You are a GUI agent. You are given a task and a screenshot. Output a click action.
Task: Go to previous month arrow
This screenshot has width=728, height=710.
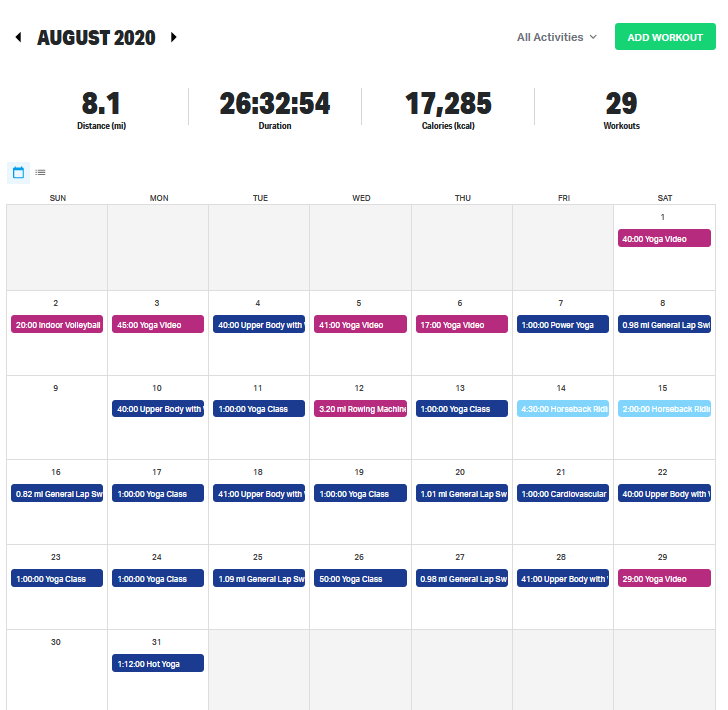coord(18,38)
